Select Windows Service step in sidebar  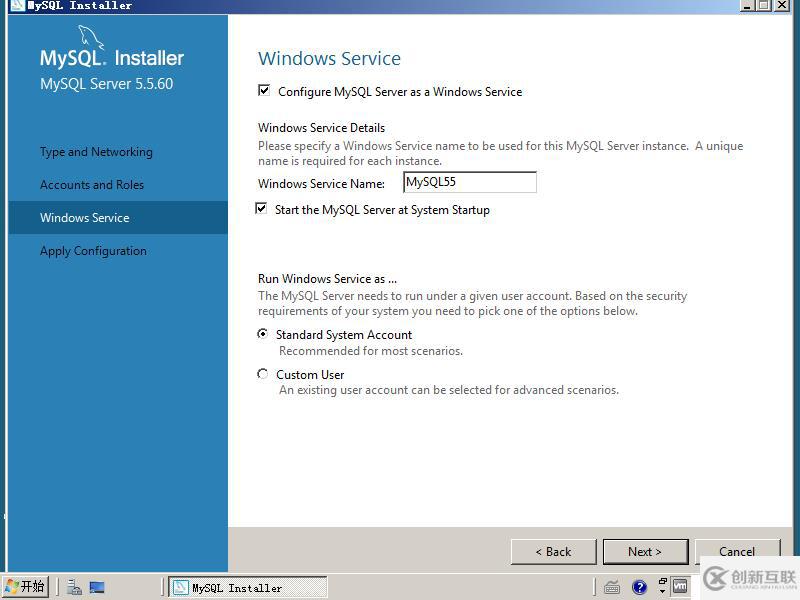[x=118, y=218]
